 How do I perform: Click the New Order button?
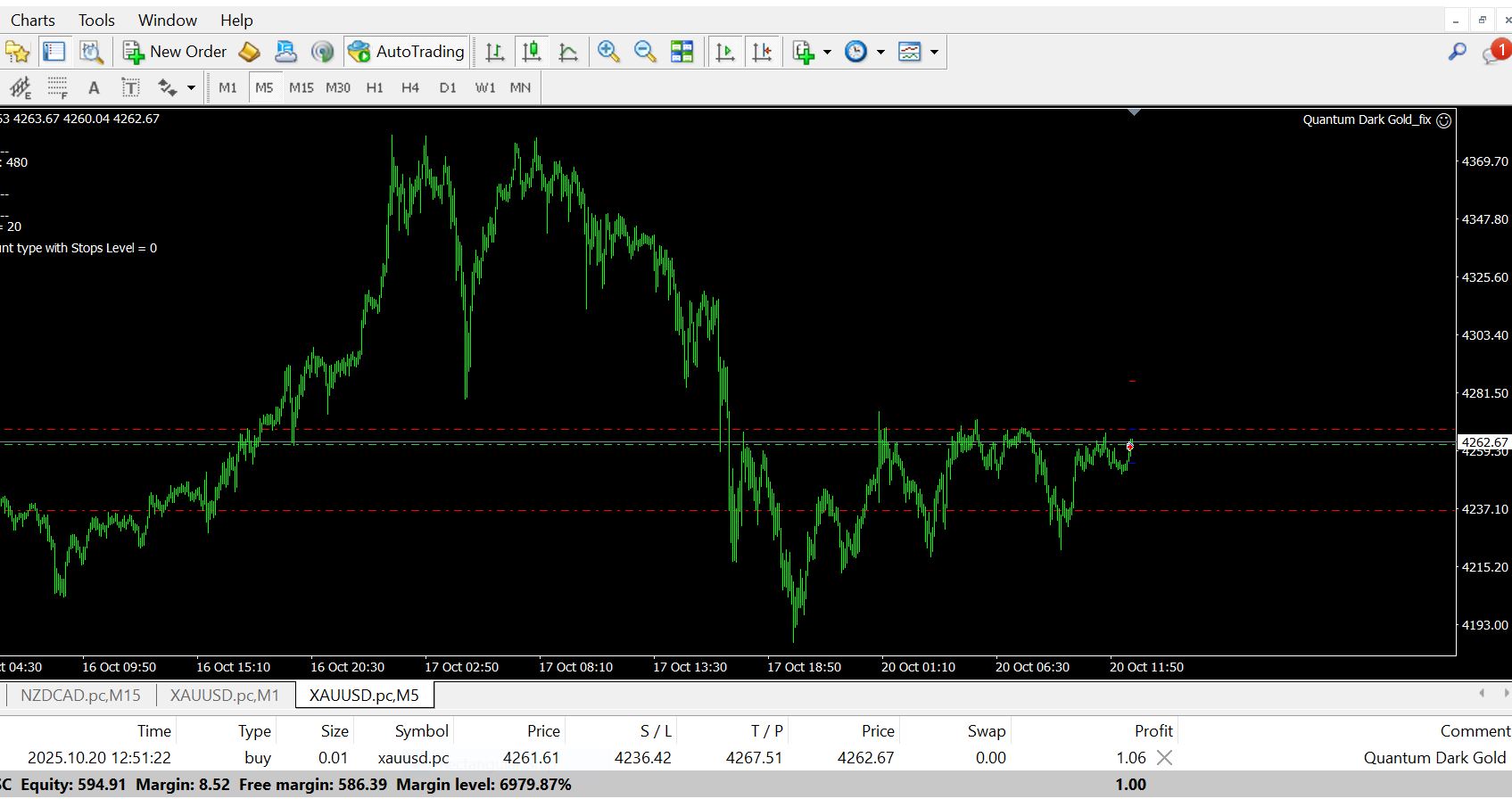point(175,52)
